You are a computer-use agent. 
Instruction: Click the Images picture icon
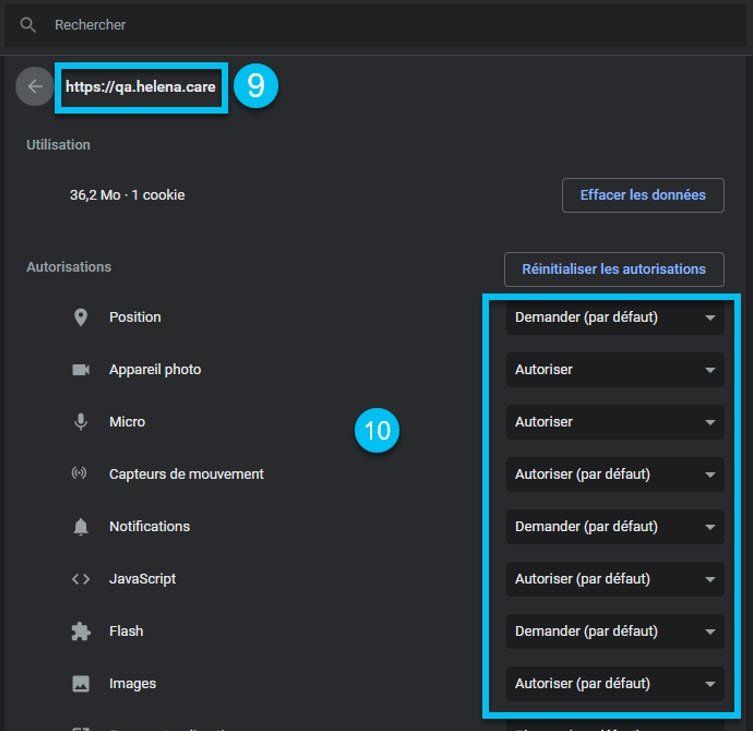(81, 683)
